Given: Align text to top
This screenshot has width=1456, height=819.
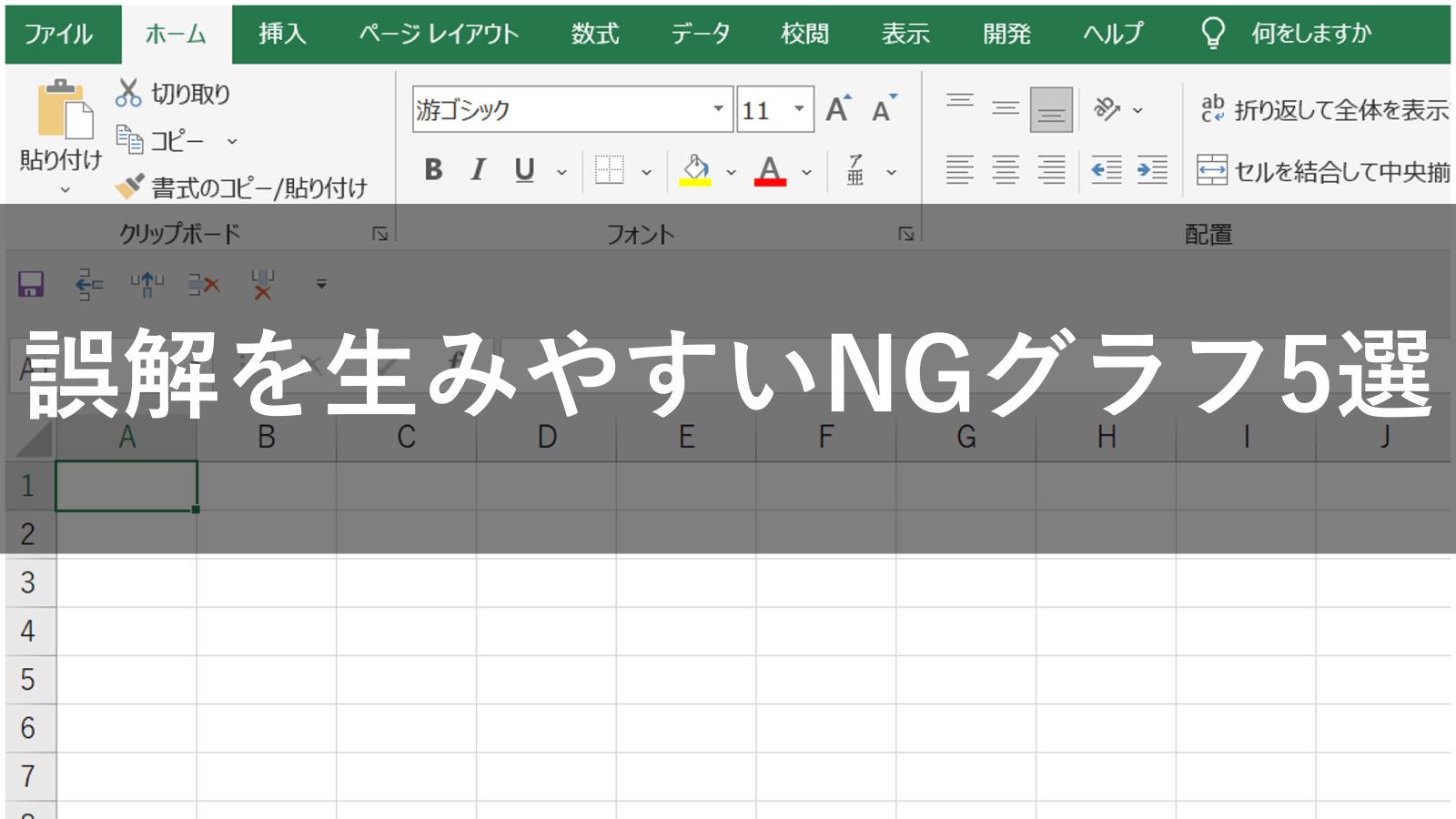Looking at the screenshot, I should [x=960, y=100].
